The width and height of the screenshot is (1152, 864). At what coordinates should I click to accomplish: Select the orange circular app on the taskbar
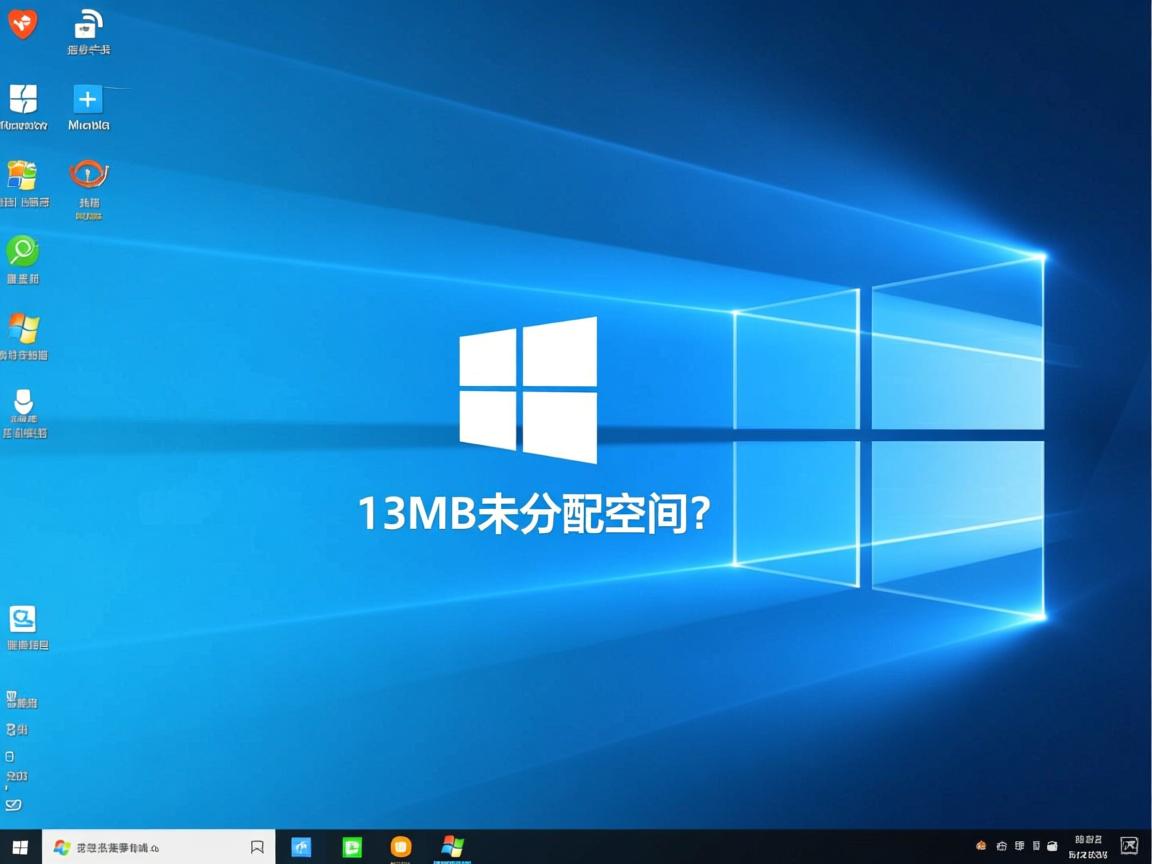pos(401,847)
